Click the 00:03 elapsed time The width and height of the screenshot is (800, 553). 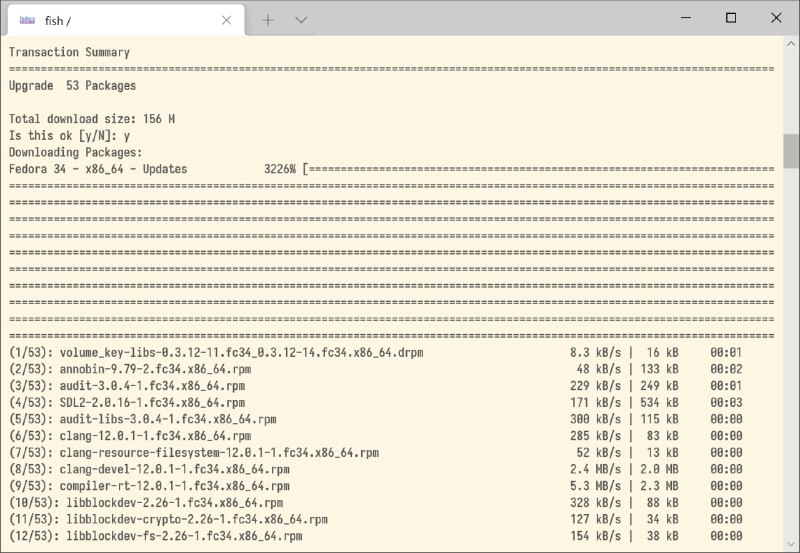click(x=726, y=403)
